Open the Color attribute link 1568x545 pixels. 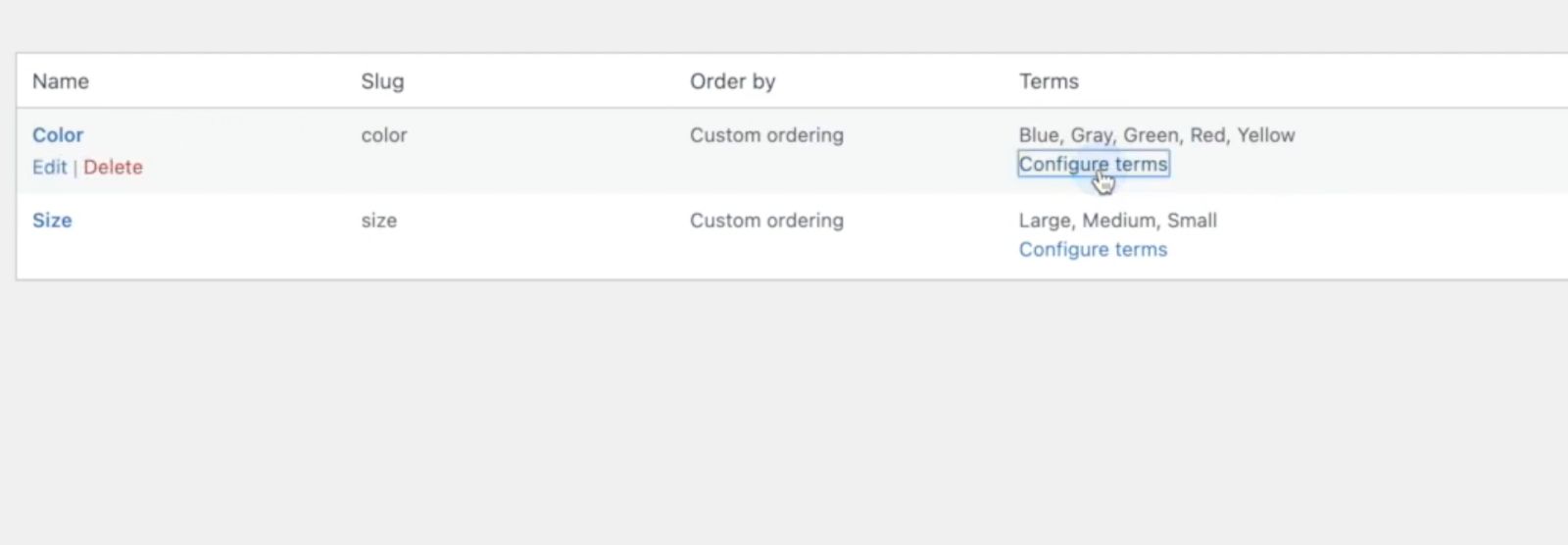pyautogui.click(x=58, y=135)
